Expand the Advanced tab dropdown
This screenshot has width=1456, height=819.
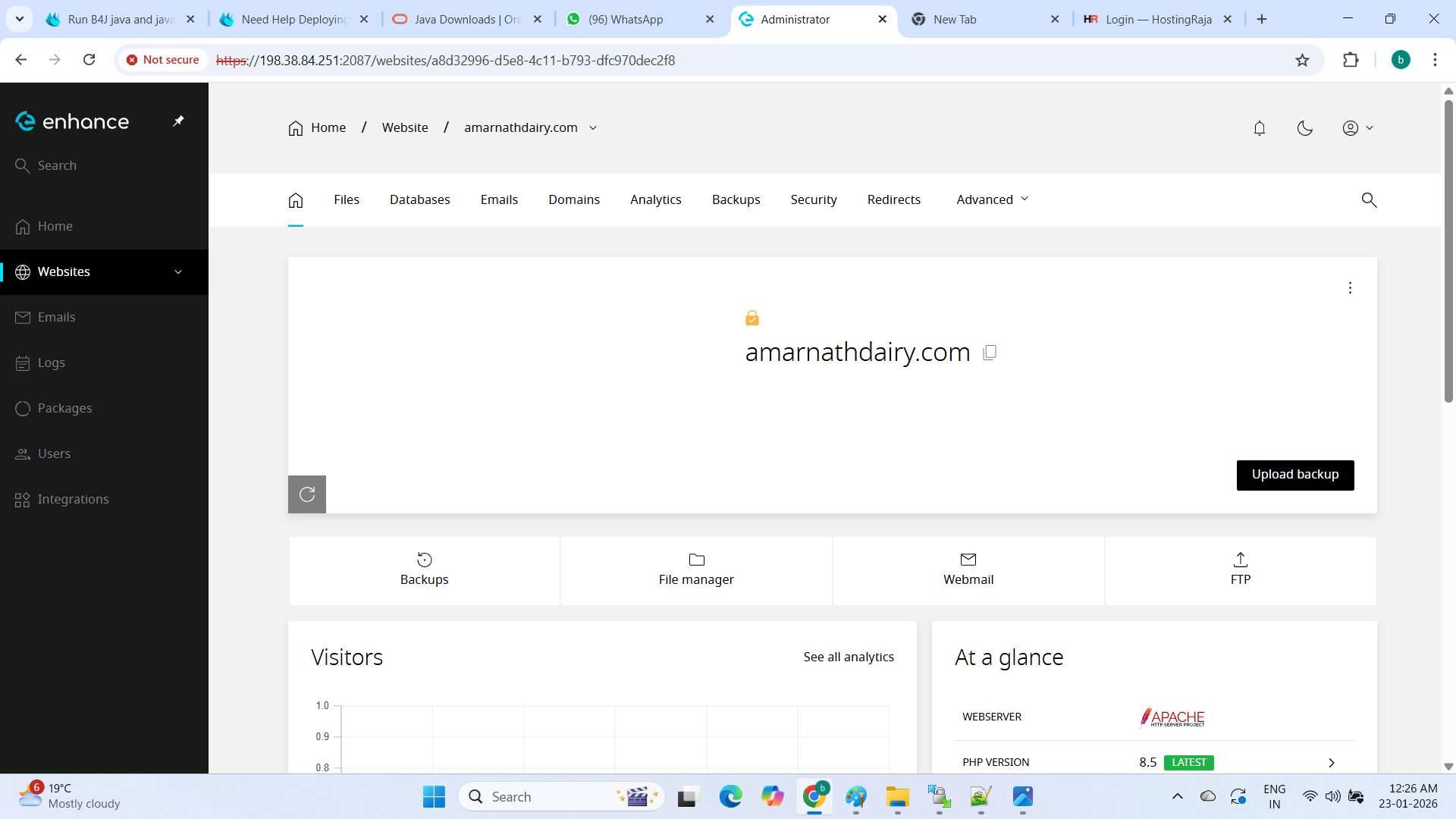[992, 199]
